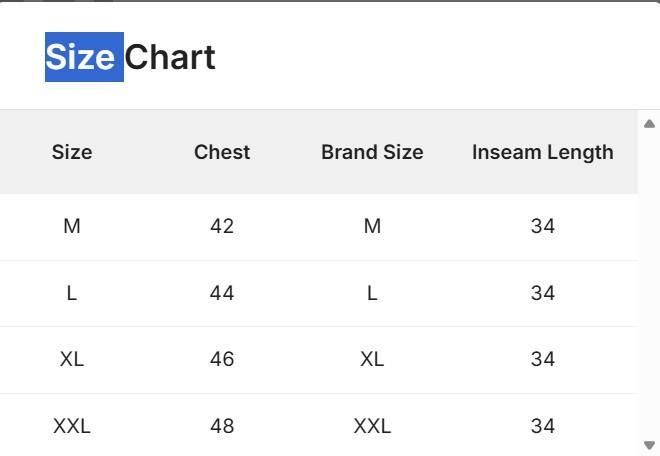
Task: Select "XL" in the Size column
Action: click(x=72, y=359)
